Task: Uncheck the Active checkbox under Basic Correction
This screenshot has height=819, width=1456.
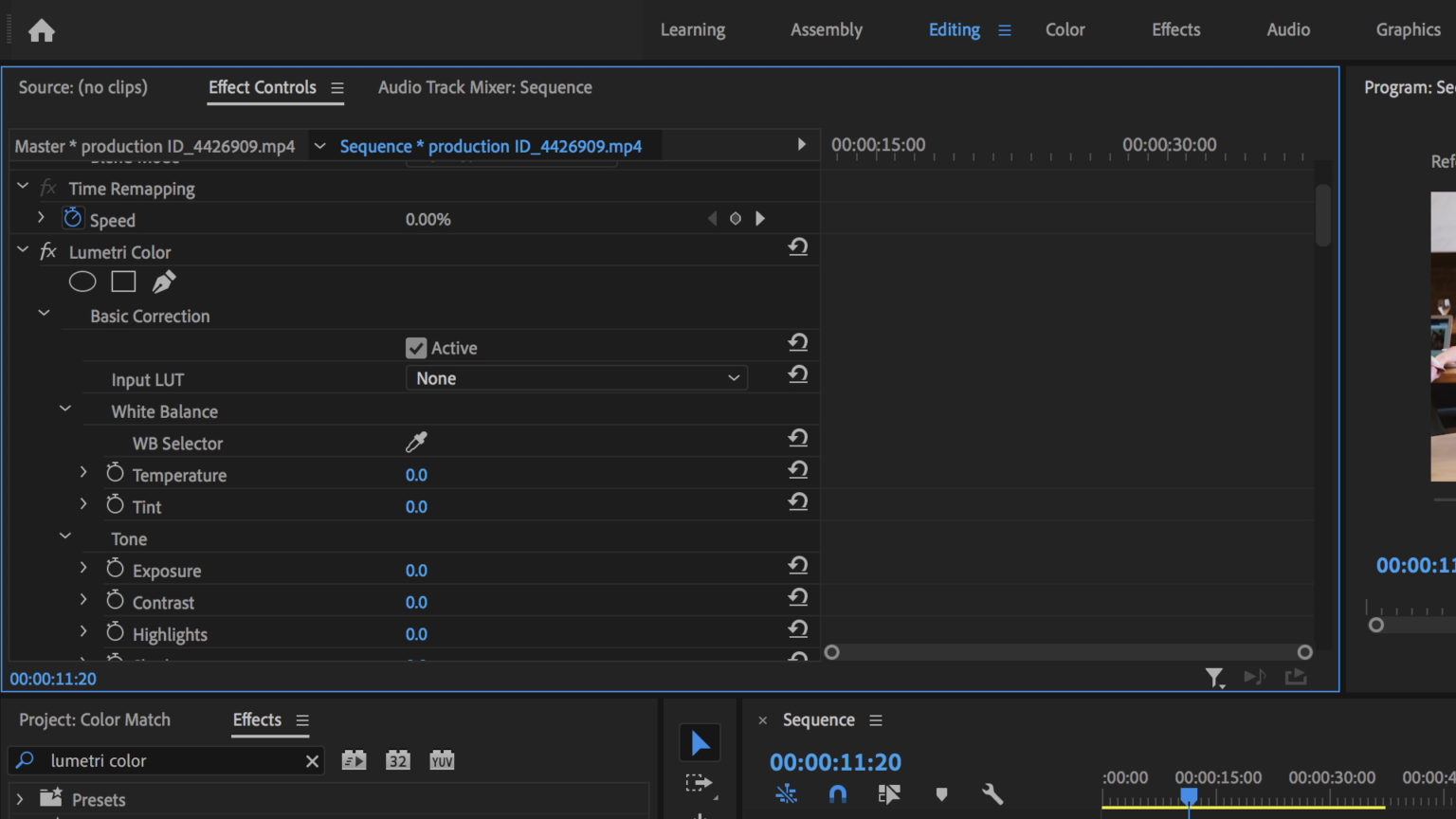Action: 416,347
